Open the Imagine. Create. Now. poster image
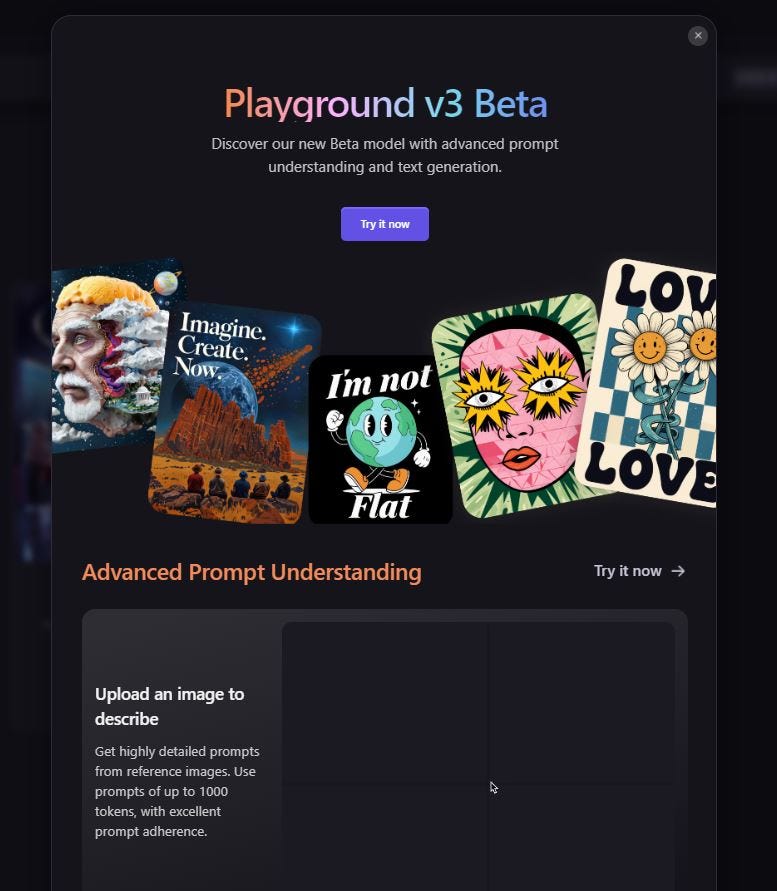Viewport: 777px width, 891px height. pos(233,412)
